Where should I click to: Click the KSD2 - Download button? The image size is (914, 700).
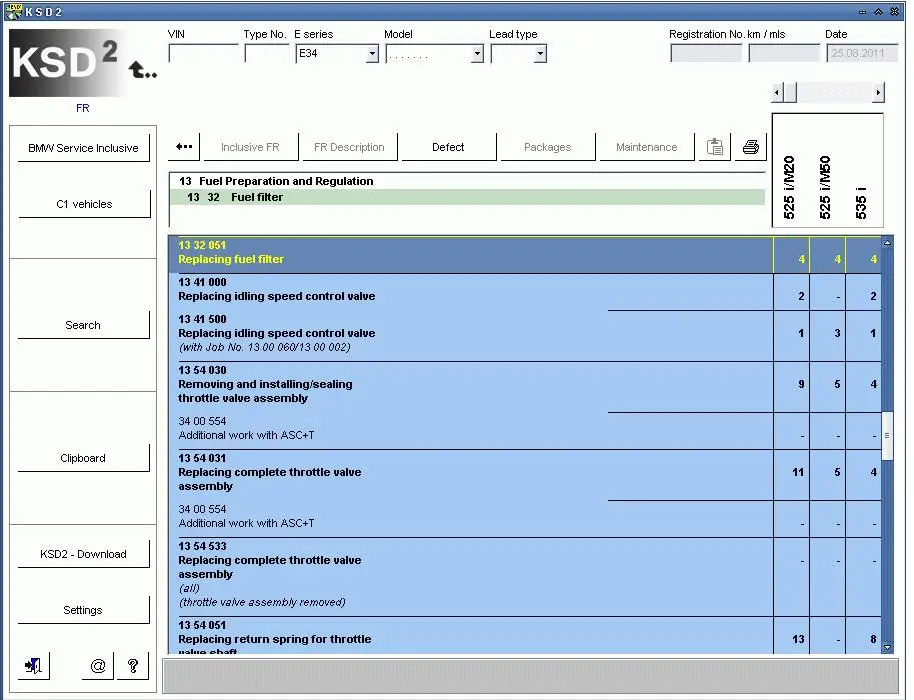coord(83,554)
